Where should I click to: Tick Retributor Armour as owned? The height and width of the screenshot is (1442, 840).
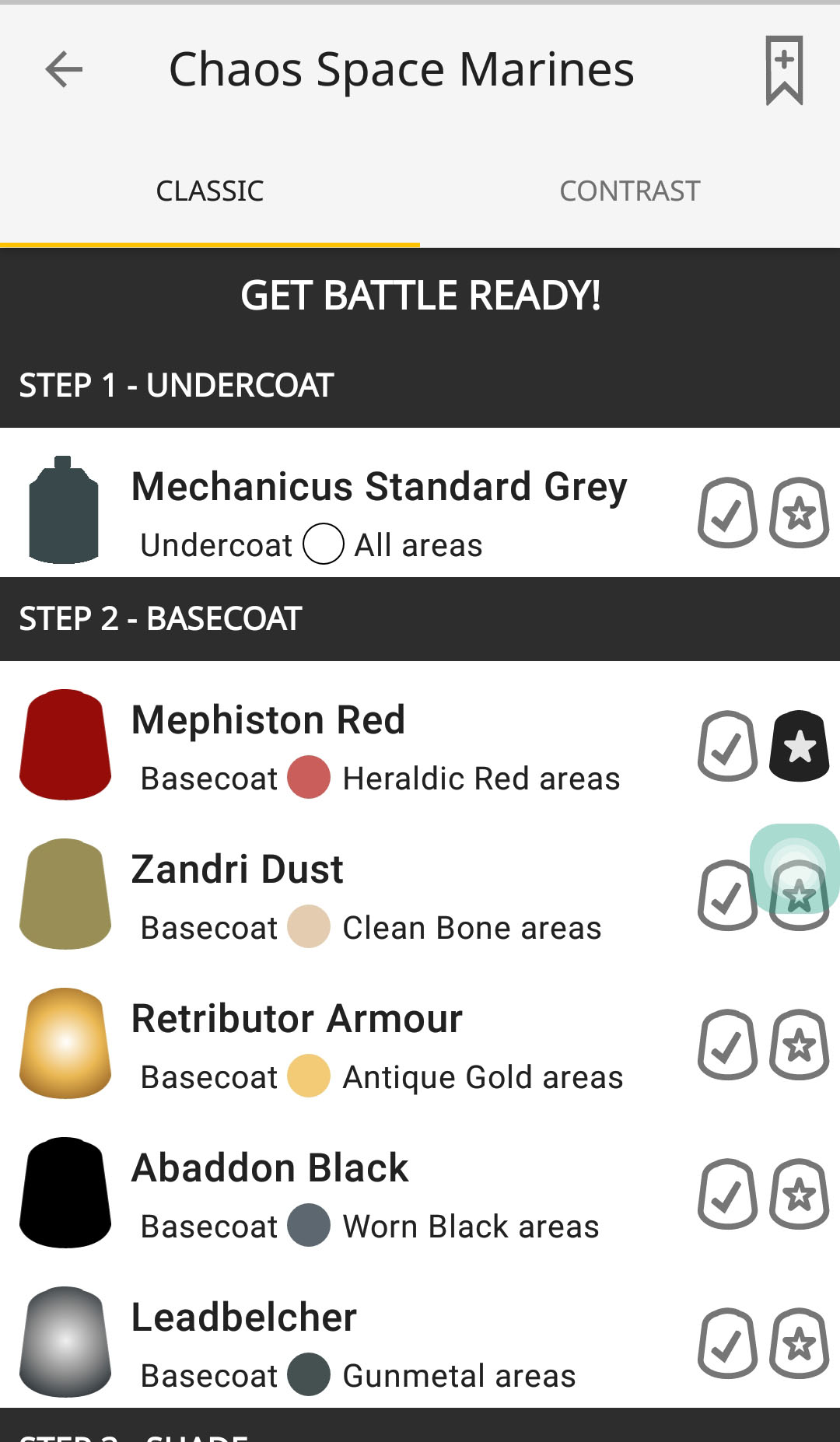click(x=727, y=1045)
